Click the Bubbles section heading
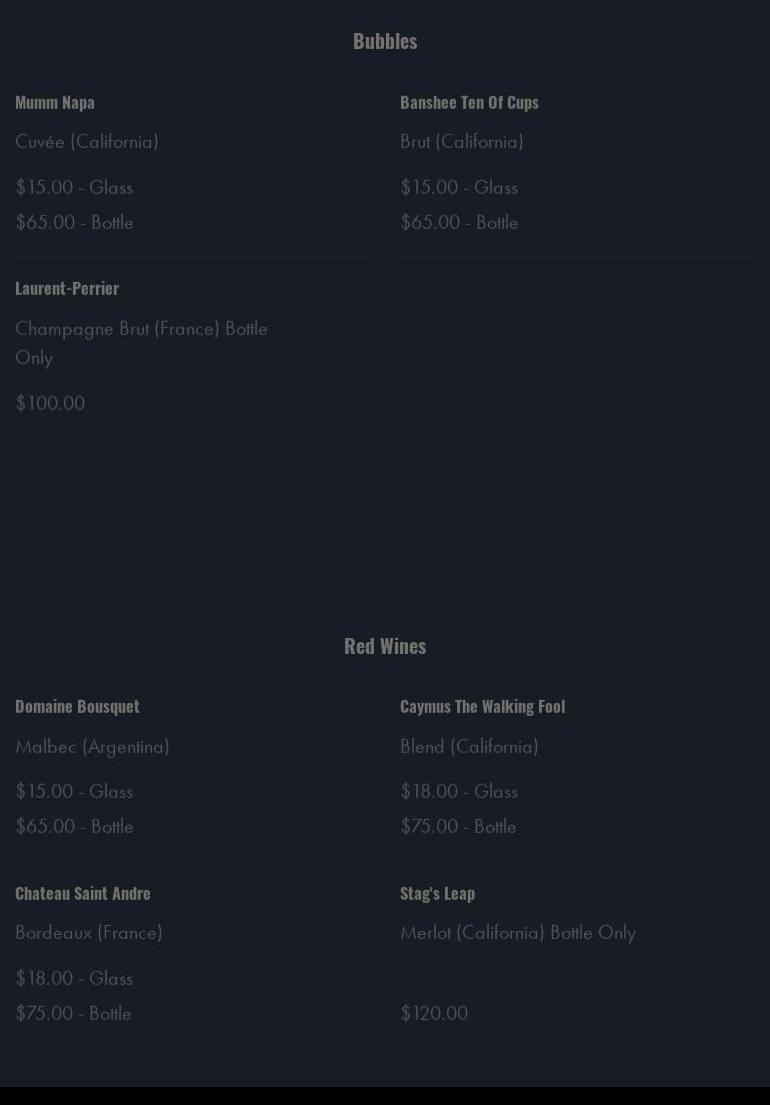Screen dimensions: 770x1105 385,41
